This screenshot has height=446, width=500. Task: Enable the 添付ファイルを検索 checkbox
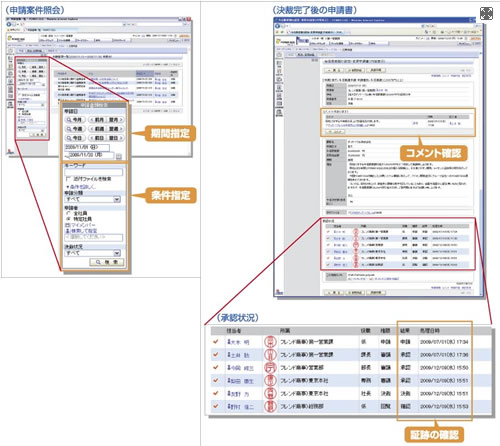[x=68, y=179]
